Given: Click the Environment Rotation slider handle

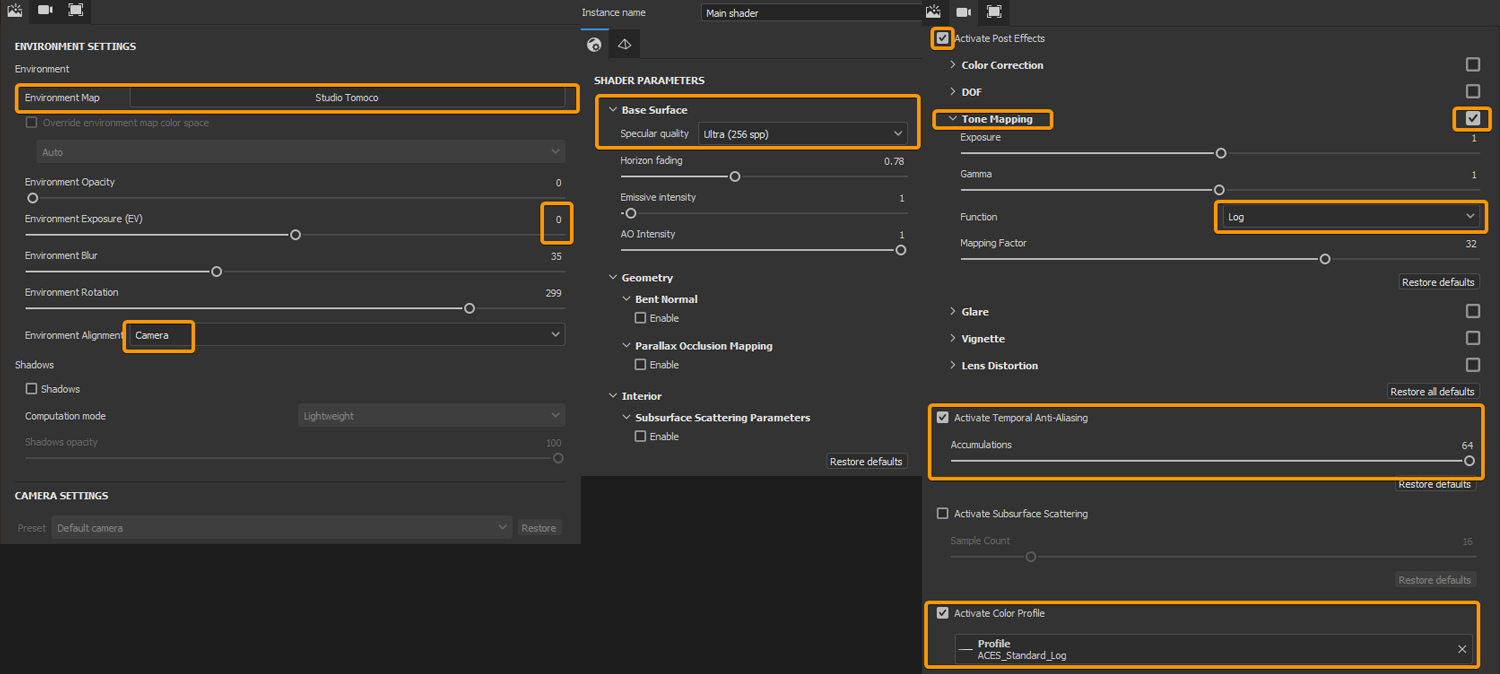Looking at the screenshot, I should (469, 309).
